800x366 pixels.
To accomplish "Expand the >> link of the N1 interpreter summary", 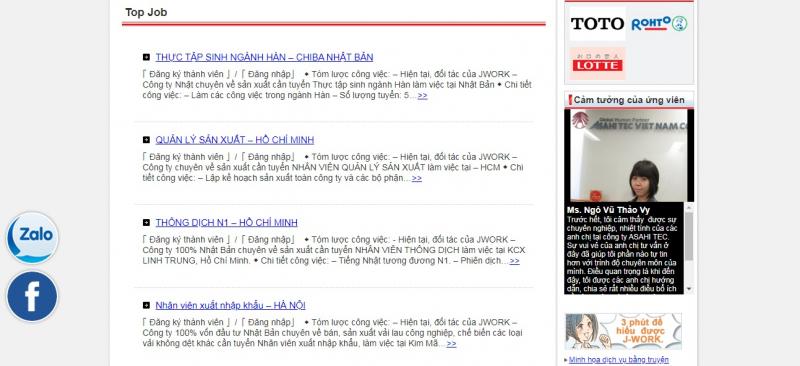I will (x=514, y=261).
